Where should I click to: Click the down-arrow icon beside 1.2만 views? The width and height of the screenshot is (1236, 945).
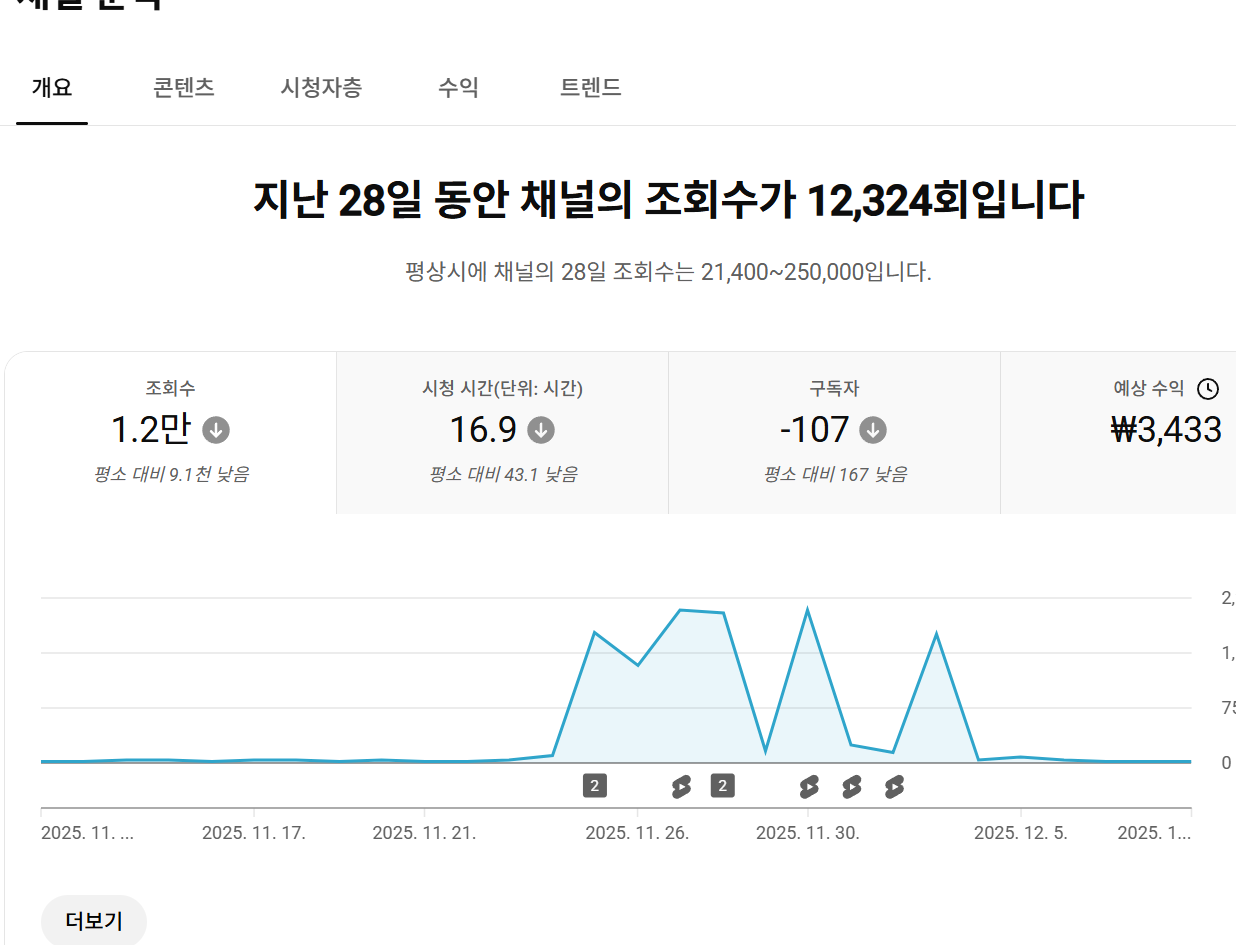point(216,430)
